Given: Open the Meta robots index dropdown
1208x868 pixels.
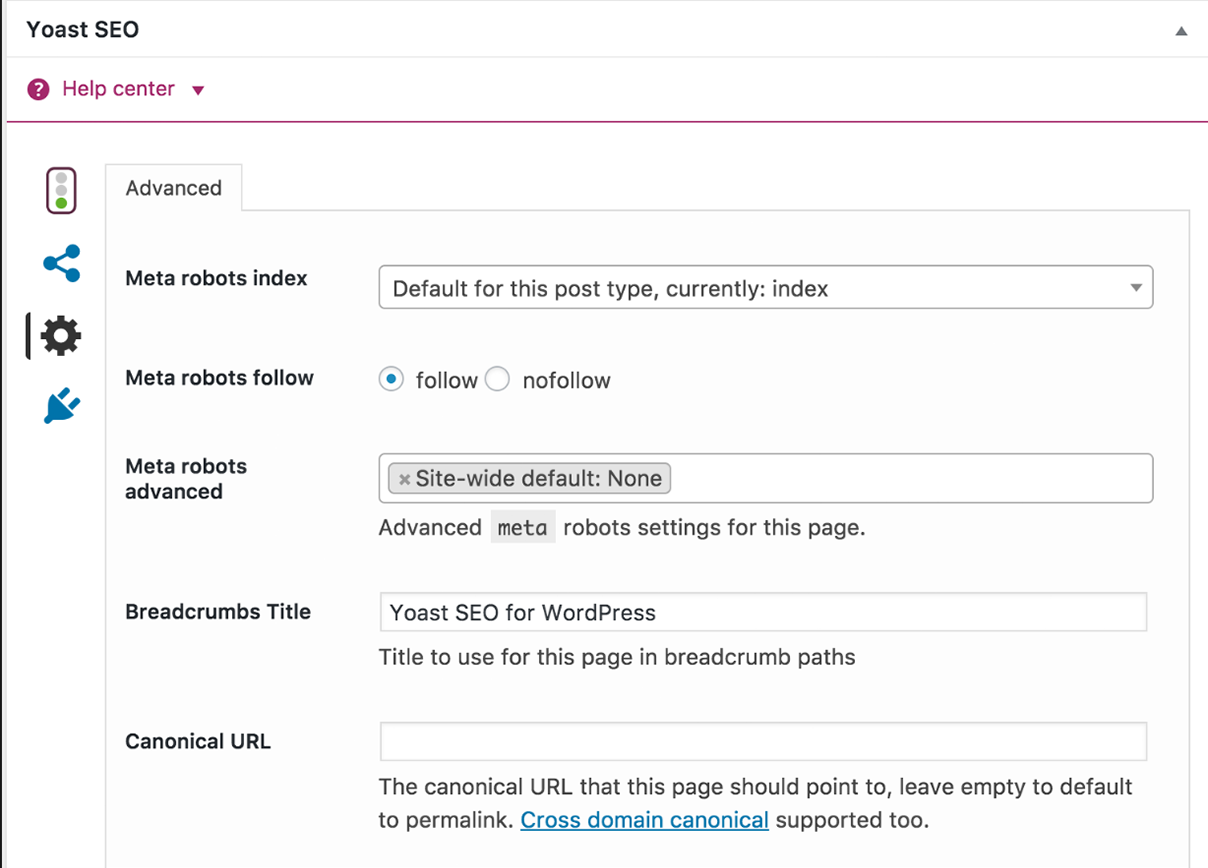Looking at the screenshot, I should pos(766,288).
